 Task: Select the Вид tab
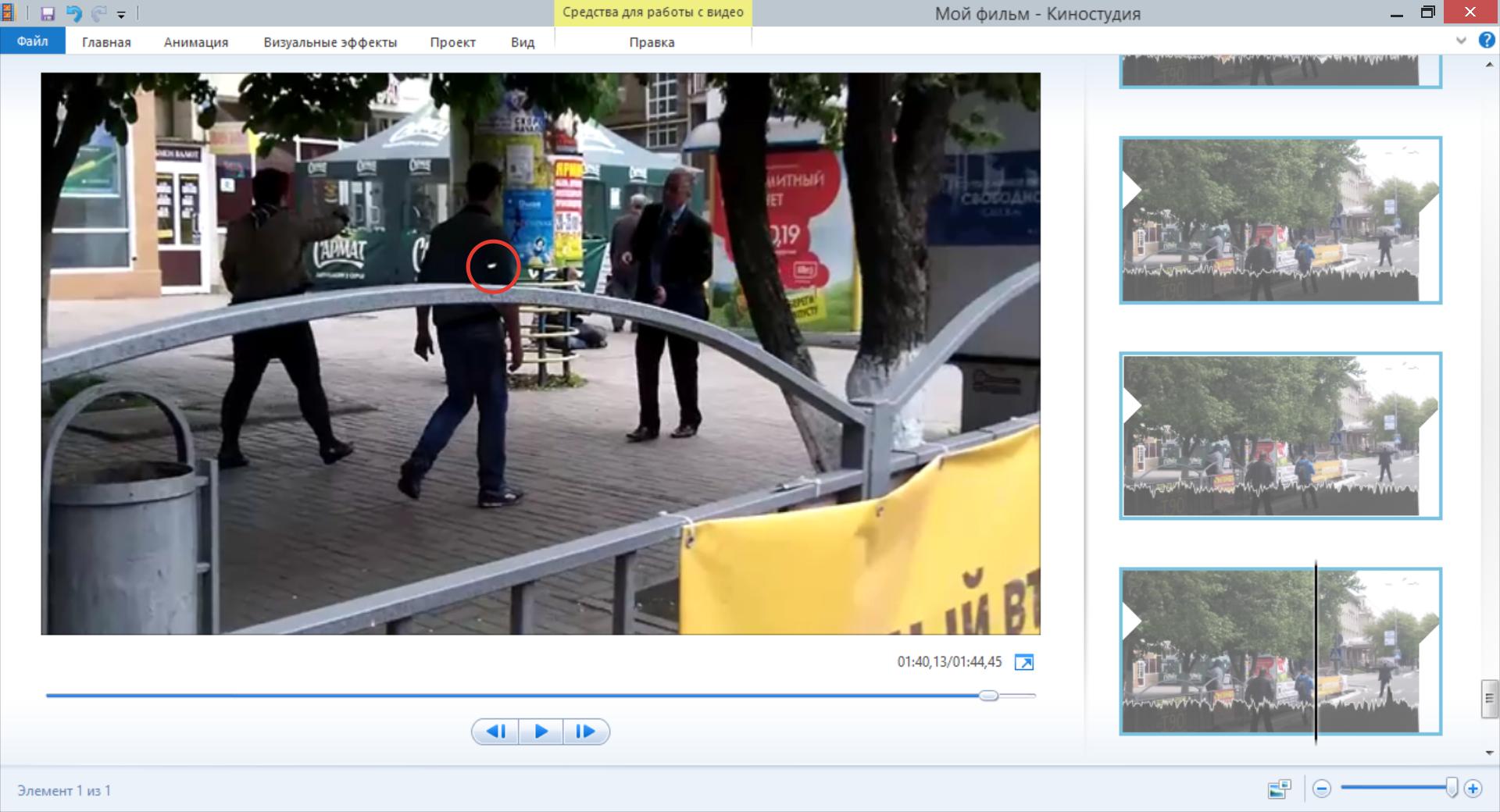[523, 42]
